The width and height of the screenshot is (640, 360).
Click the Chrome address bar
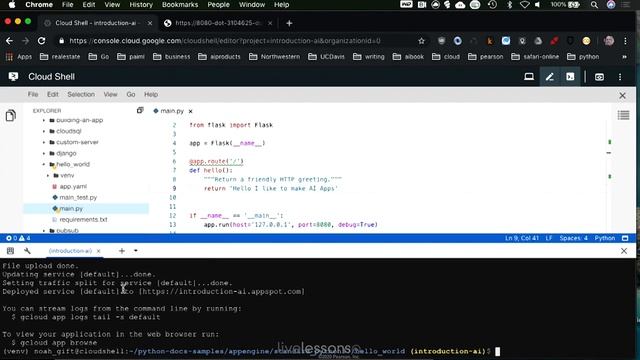click(237, 41)
